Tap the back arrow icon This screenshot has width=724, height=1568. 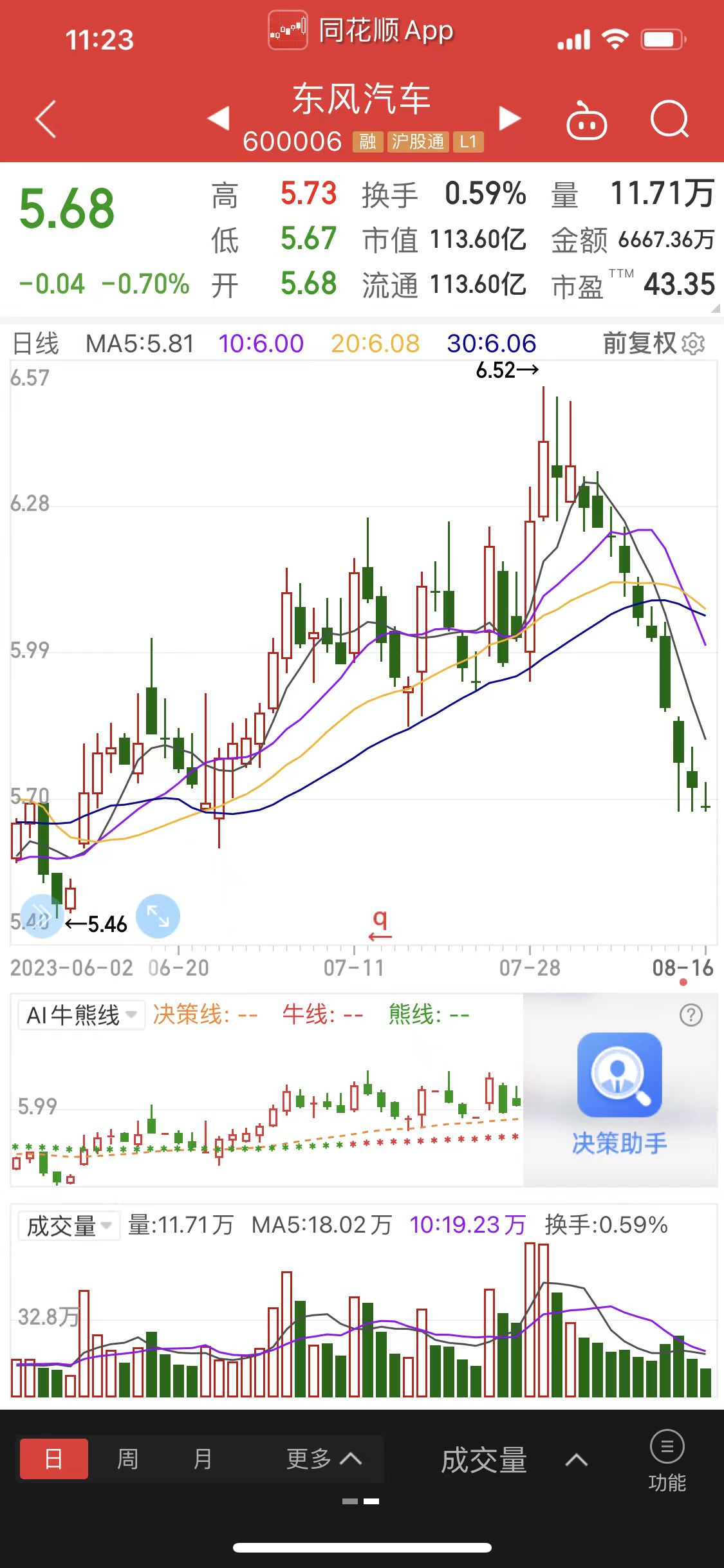(x=46, y=119)
